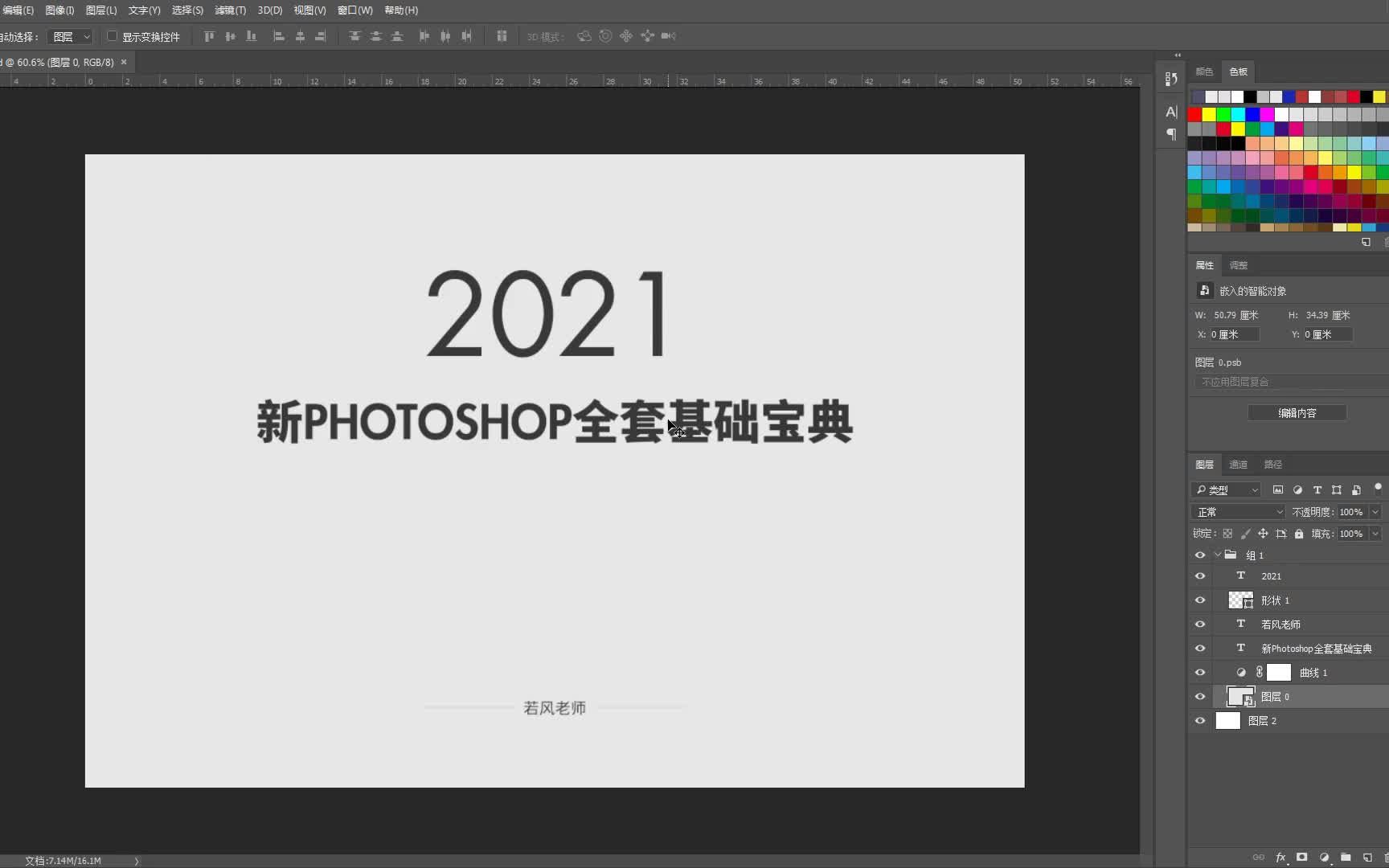Open the Create New Group folder icon

coord(1346,858)
